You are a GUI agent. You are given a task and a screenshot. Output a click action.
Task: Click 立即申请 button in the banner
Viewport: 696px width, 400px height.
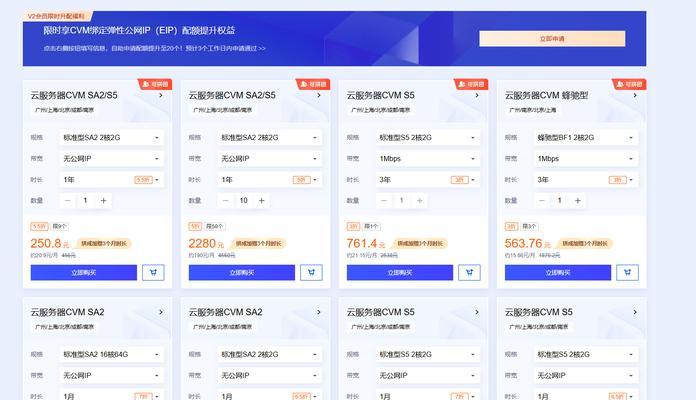coord(552,39)
